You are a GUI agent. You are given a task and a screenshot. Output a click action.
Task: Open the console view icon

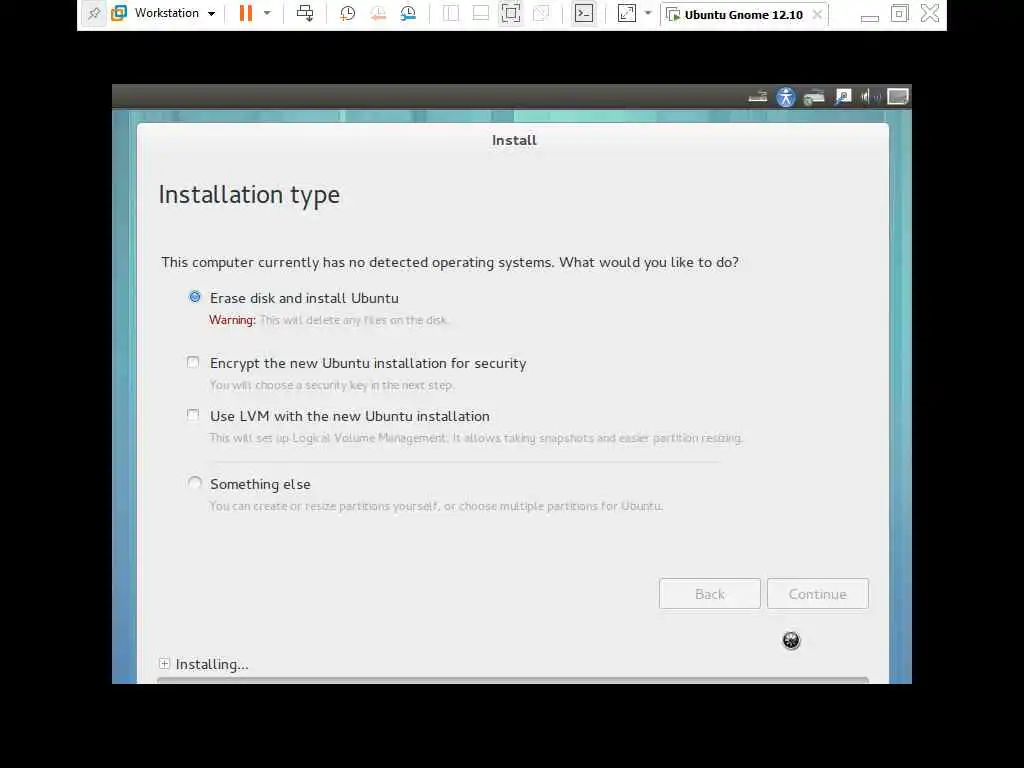584,13
